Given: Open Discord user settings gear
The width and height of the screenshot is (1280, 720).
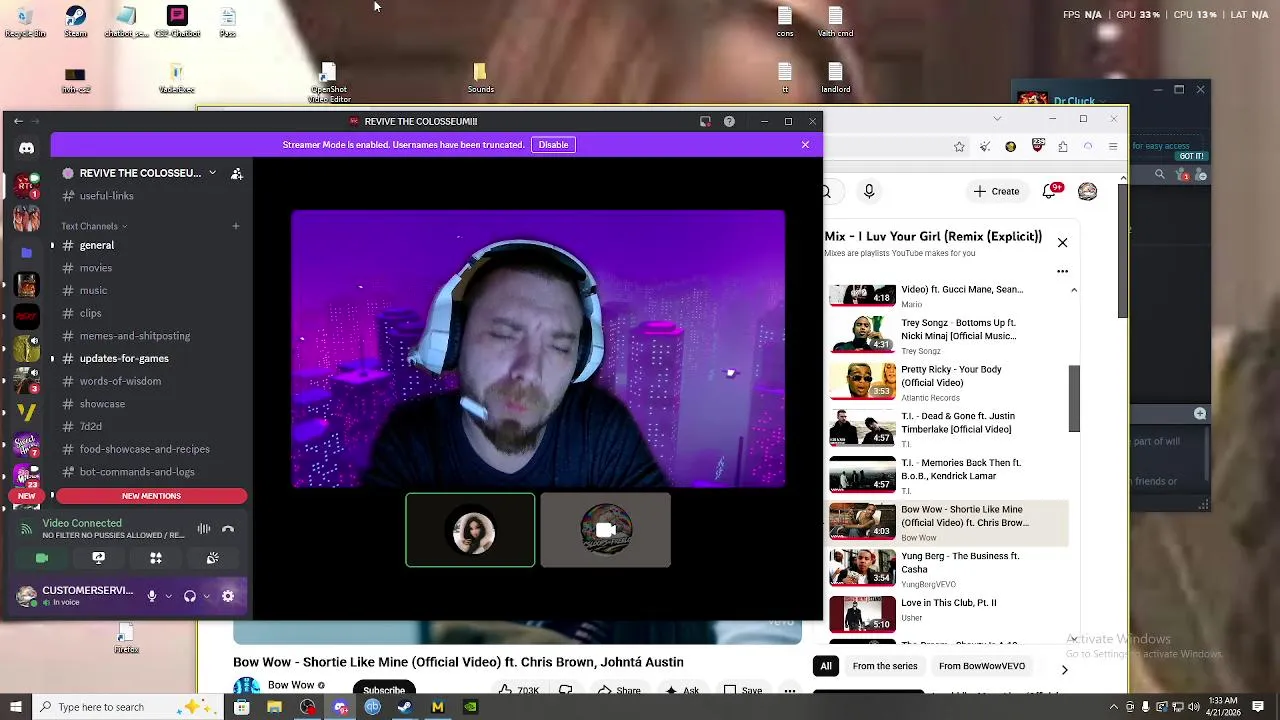Looking at the screenshot, I should [x=228, y=596].
